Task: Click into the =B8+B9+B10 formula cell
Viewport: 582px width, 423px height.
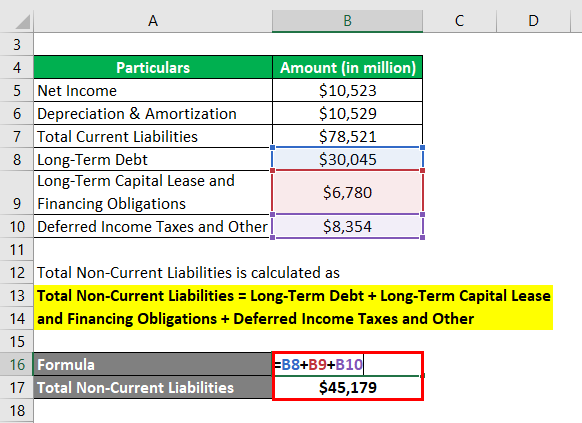Action: (347, 364)
